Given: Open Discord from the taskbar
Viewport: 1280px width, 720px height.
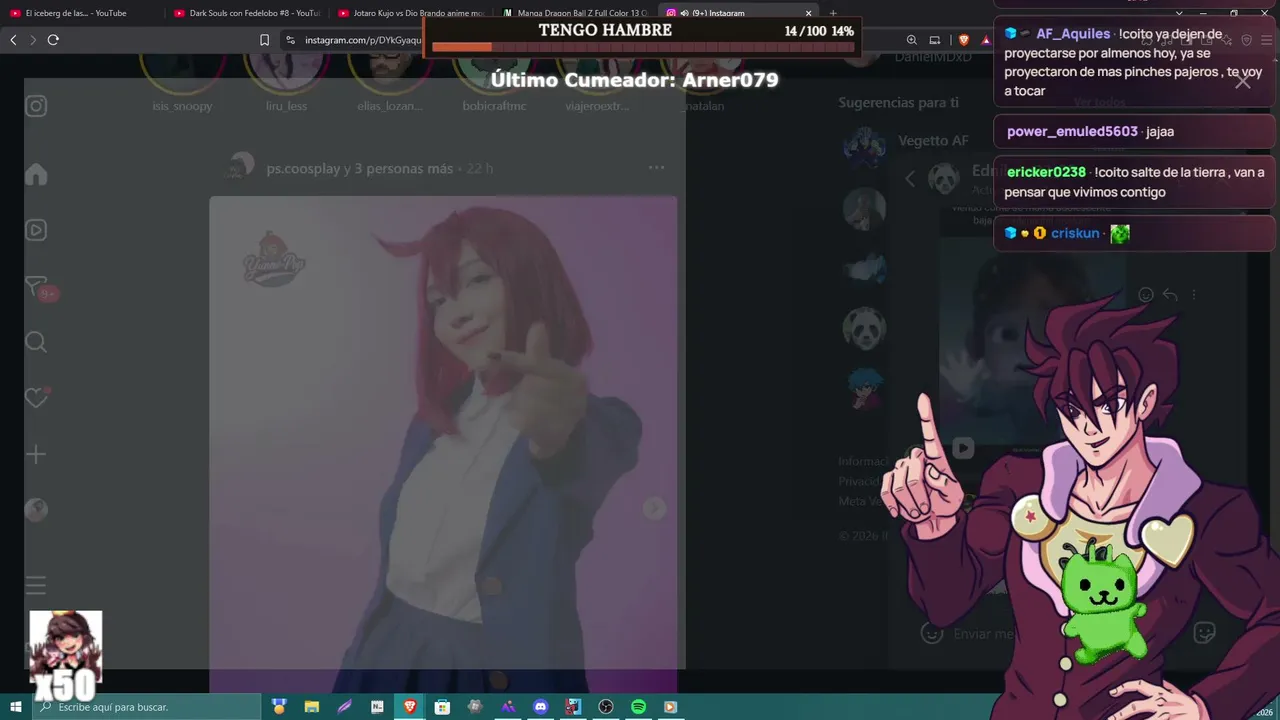Looking at the screenshot, I should (541, 707).
